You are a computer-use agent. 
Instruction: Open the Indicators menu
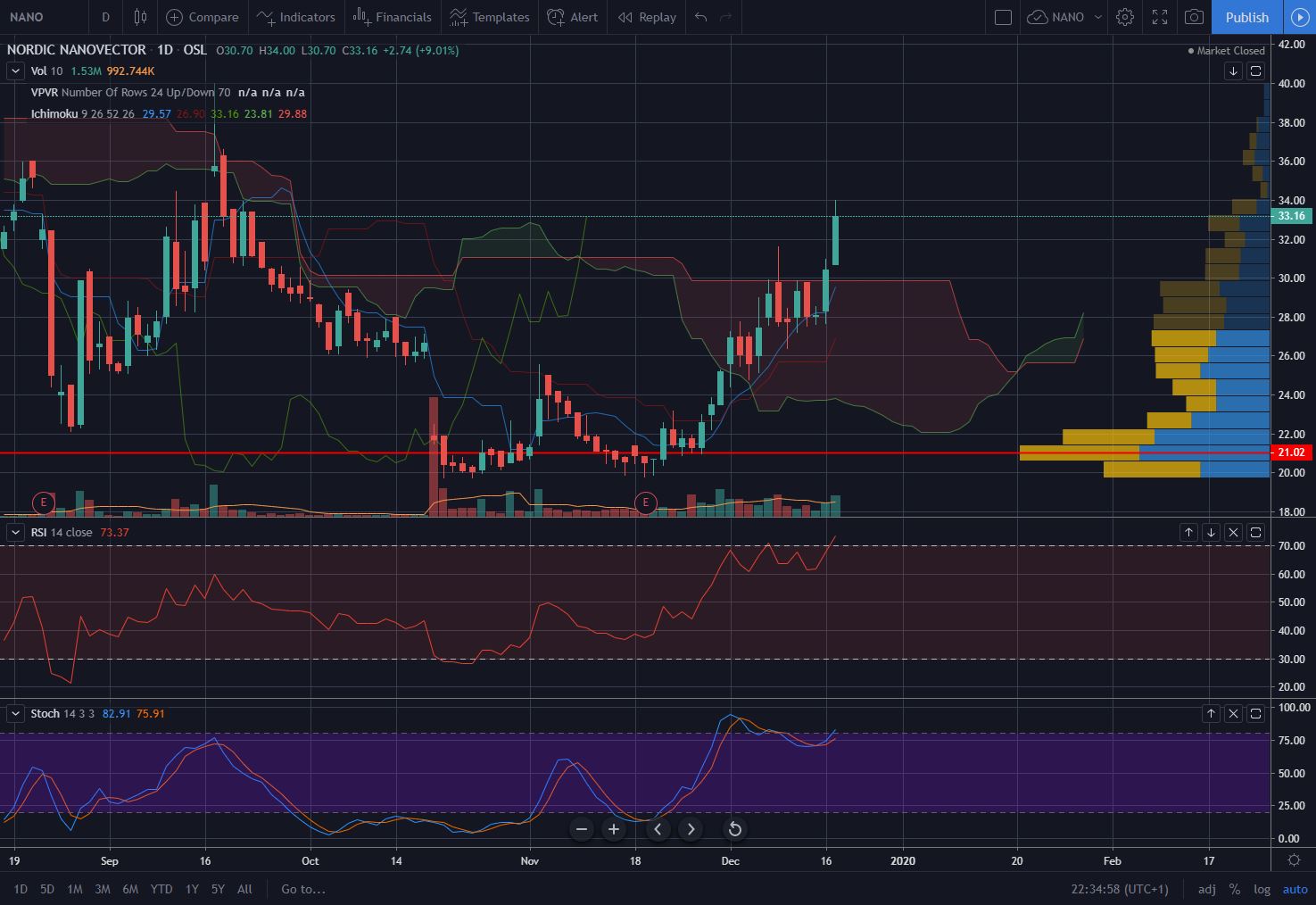click(x=295, y=17)
